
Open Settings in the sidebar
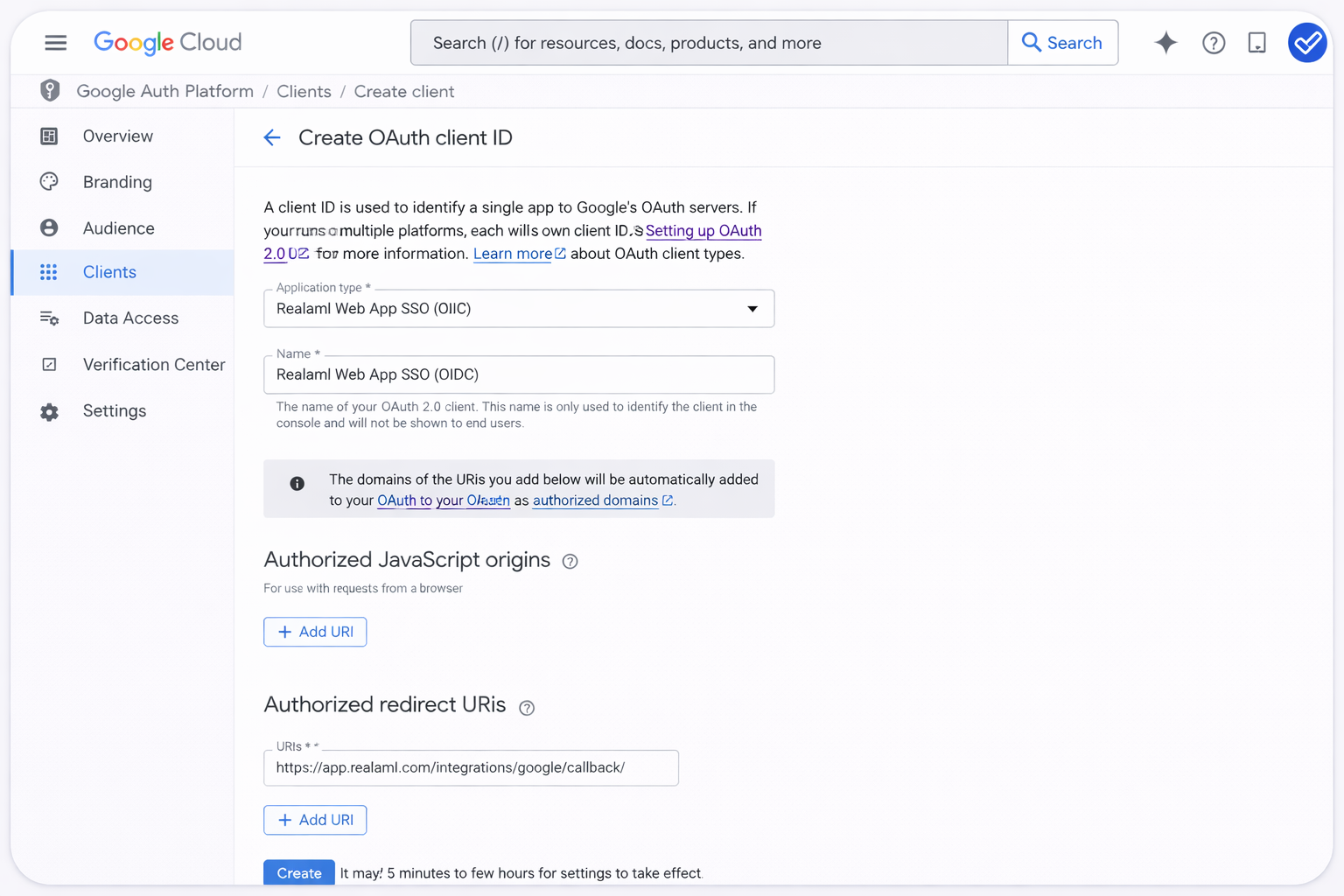(x=114, y=411)
